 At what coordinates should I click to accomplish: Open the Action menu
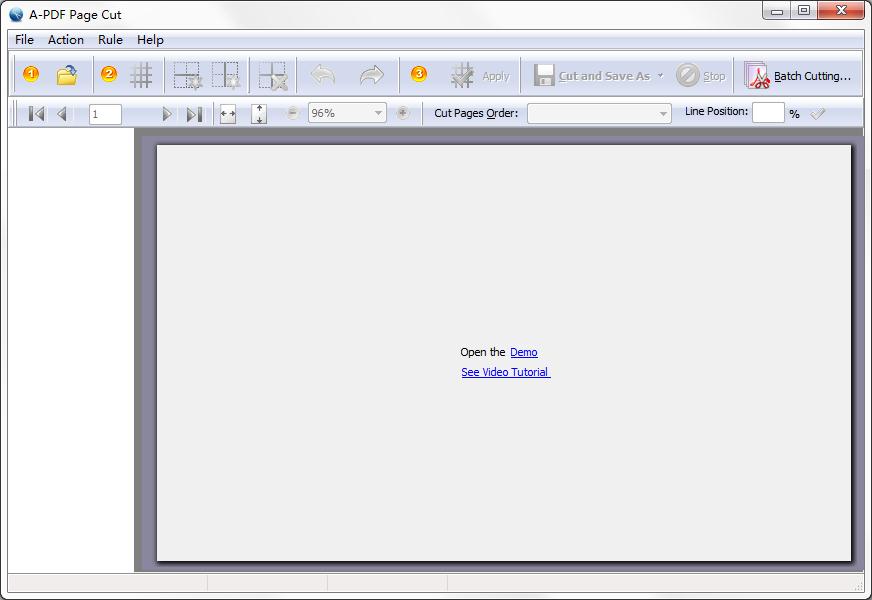tap(65, 40)
